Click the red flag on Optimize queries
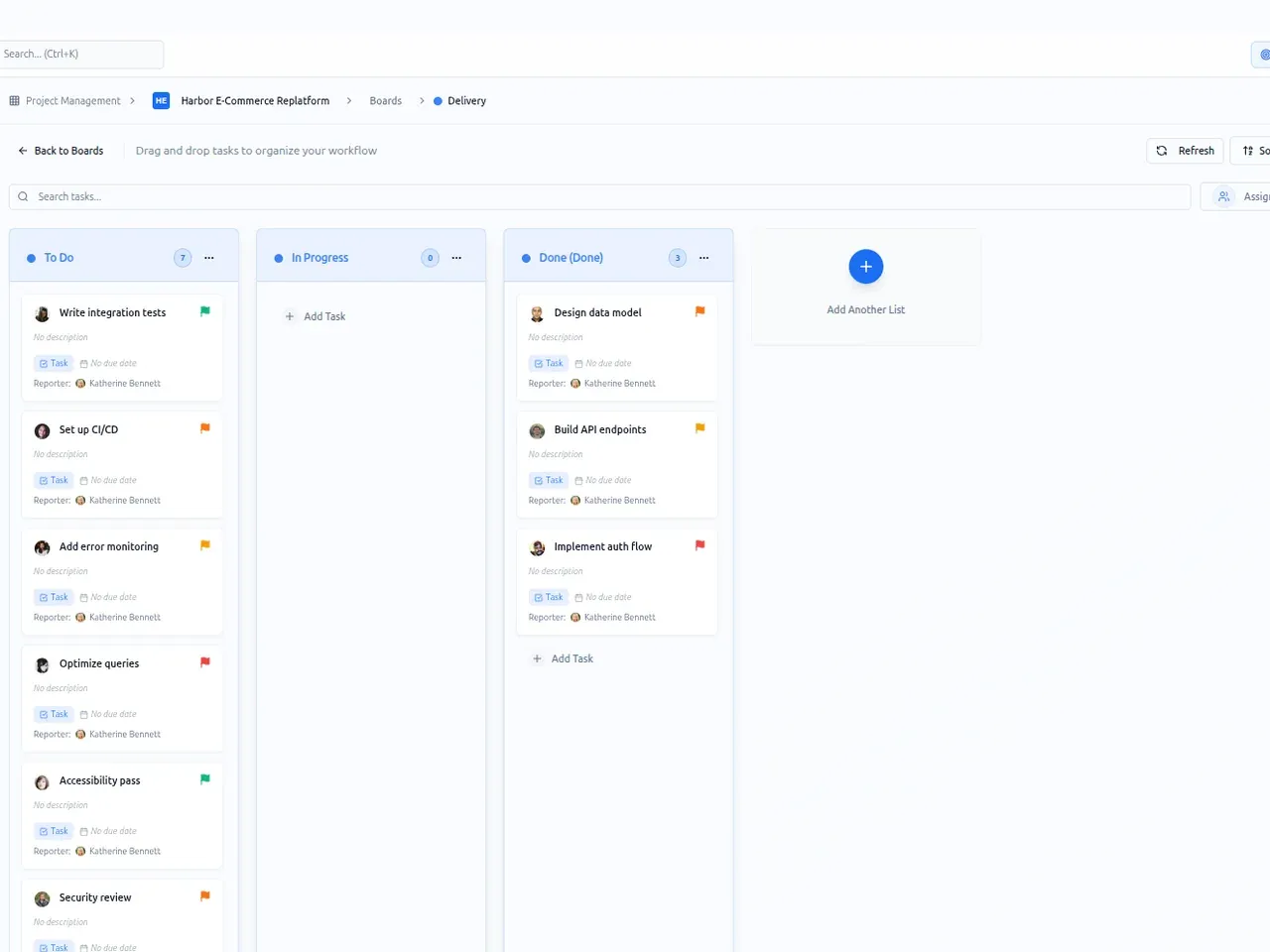Image resolution: width=1270 pixels, height=952 pixels. click(x=205, y=662)
